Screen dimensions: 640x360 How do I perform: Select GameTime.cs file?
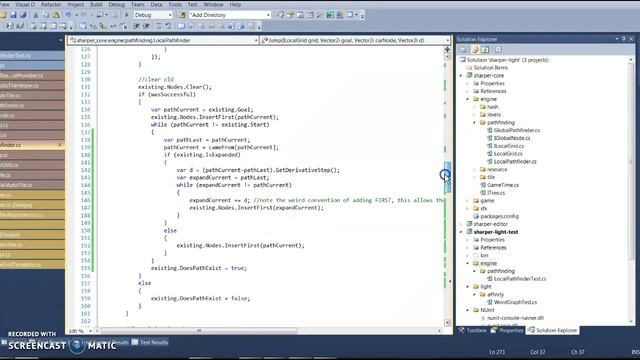tap(502, 185)
